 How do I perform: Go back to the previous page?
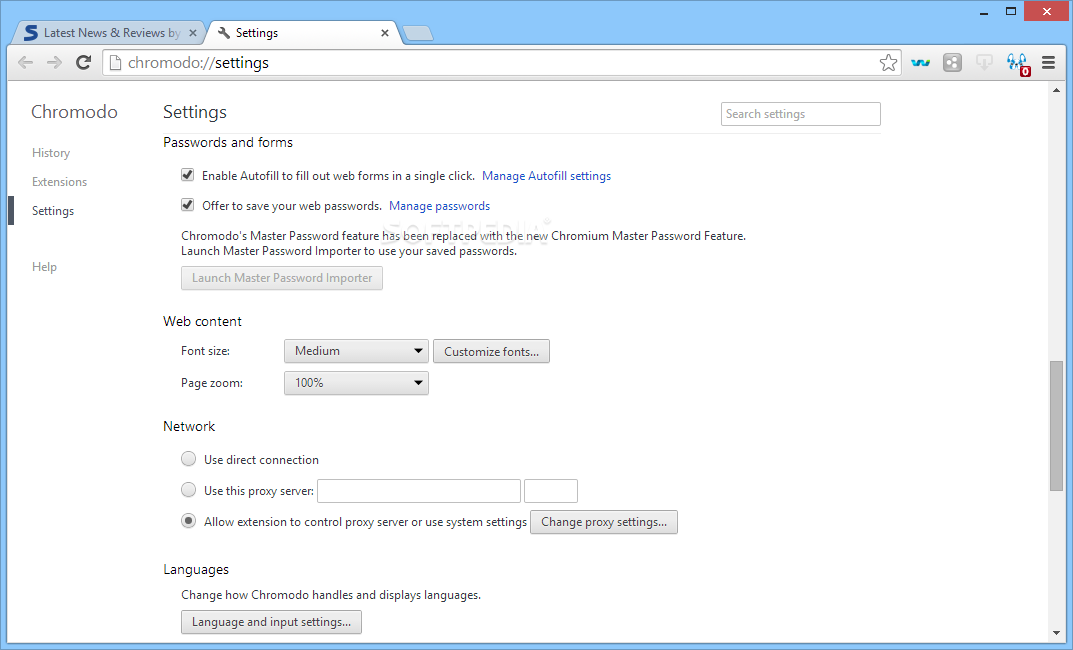point(25,63)
